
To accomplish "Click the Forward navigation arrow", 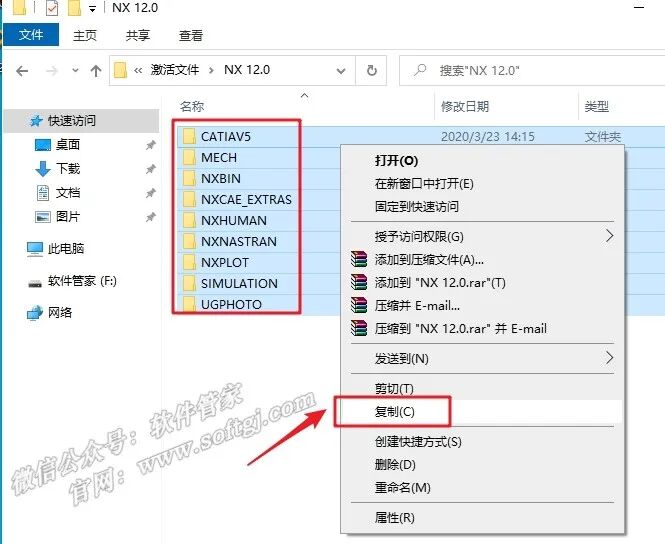I will coord(52,71).
